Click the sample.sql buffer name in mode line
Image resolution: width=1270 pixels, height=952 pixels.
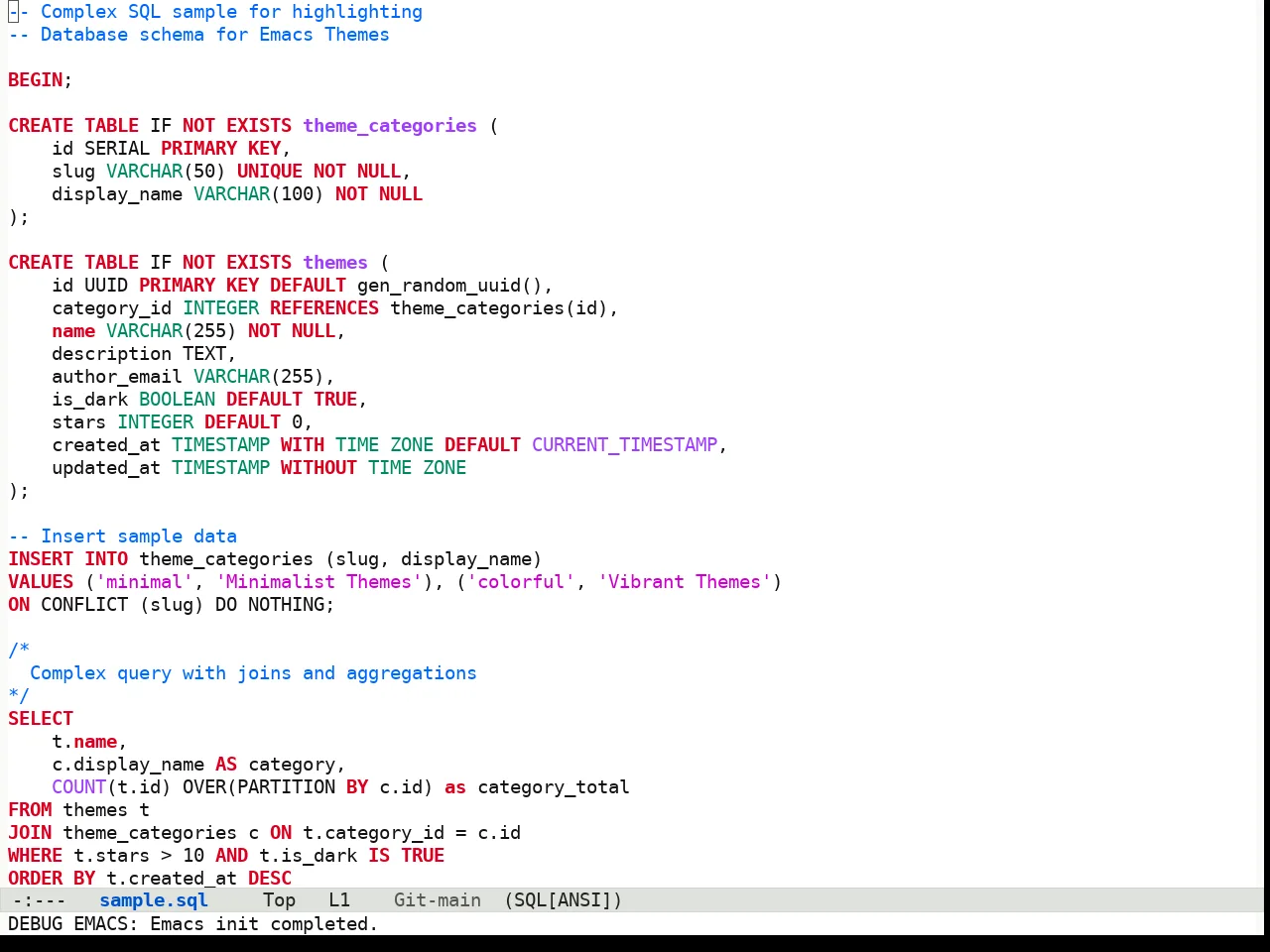(154, 900)
